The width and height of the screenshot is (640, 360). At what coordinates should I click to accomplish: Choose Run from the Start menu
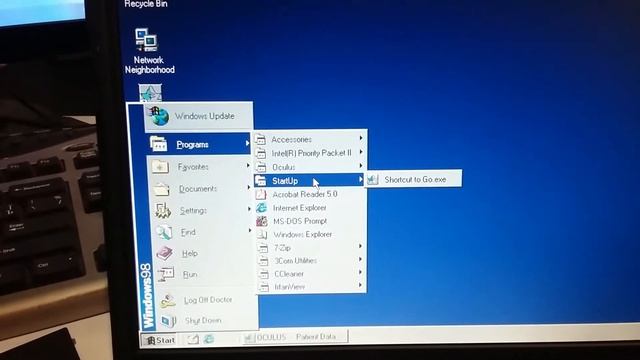pos(205,274)
